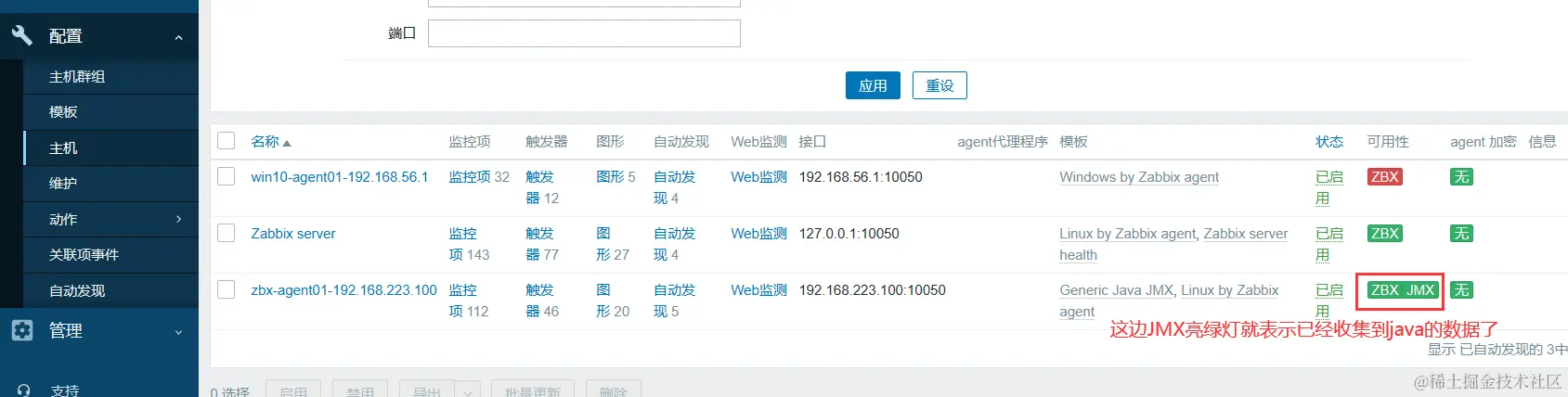Click 无 encryption badge for zbx-agent01
The height and width of the screenshot is (397, 1568).
(1461, 290)
